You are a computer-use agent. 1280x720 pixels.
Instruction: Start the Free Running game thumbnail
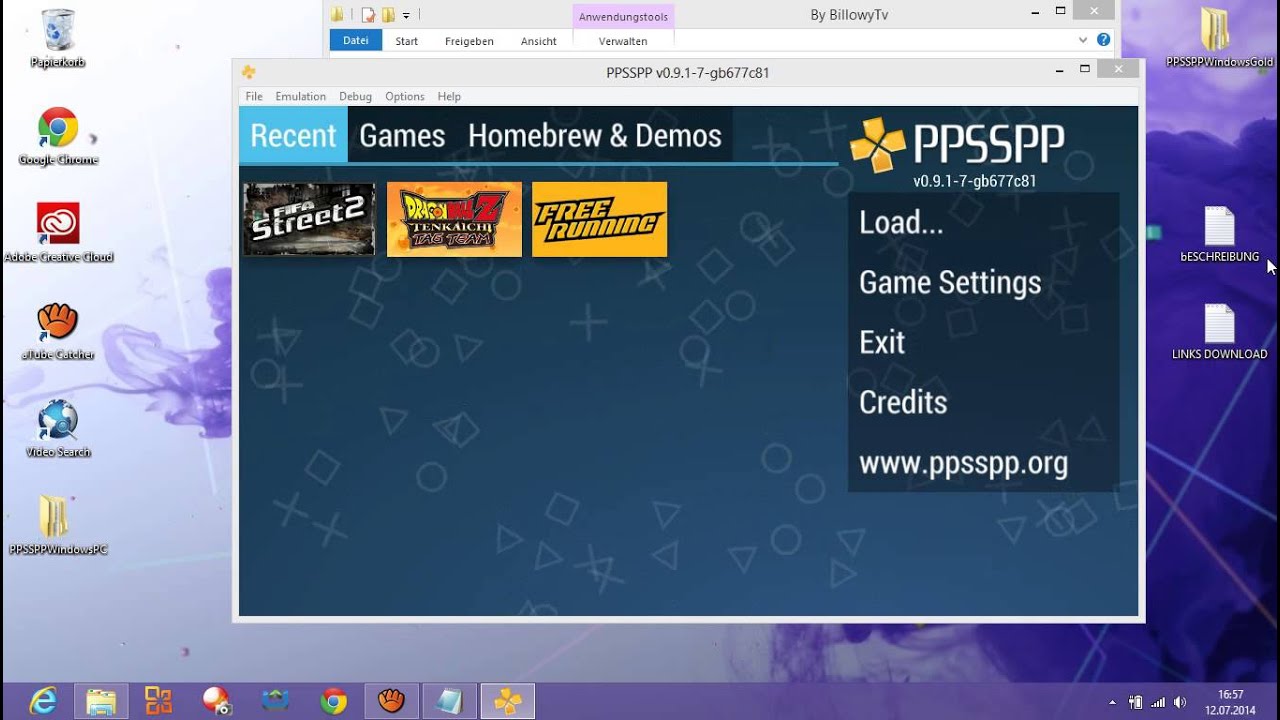click(599, 219)
